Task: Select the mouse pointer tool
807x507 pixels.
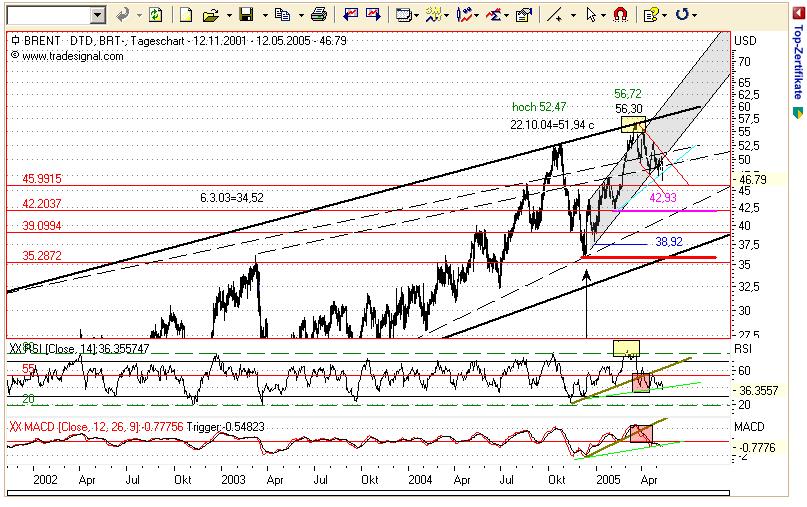Action: (x=591, y=15)
